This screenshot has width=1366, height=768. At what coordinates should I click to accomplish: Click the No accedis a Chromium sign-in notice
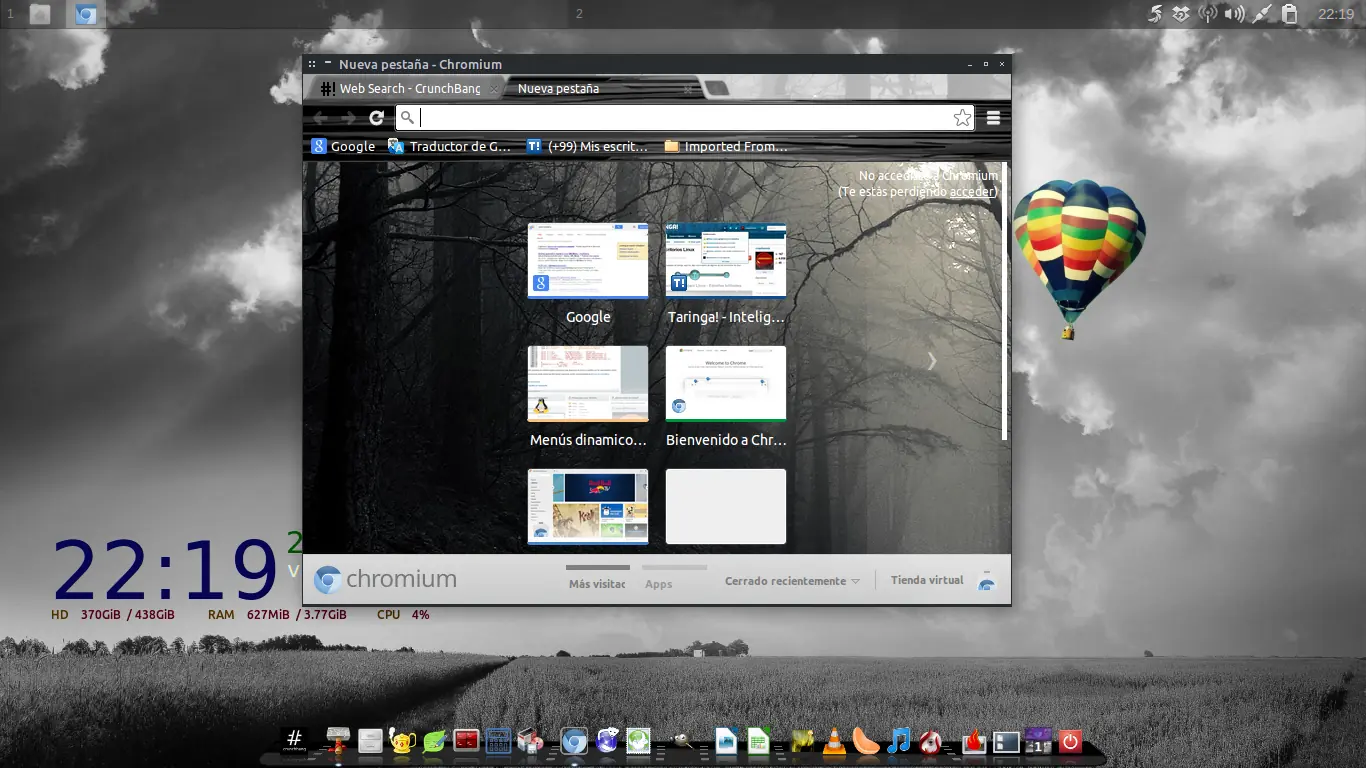918,183
